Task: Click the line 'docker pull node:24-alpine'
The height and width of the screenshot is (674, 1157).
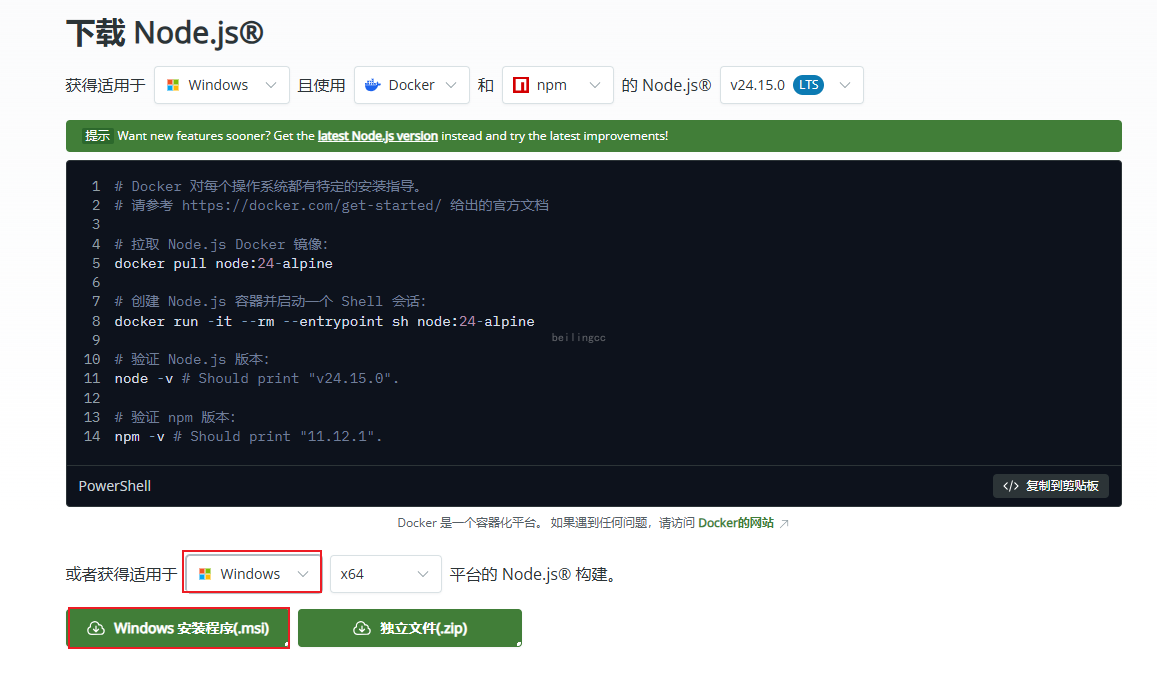Action: click(224, 264)
